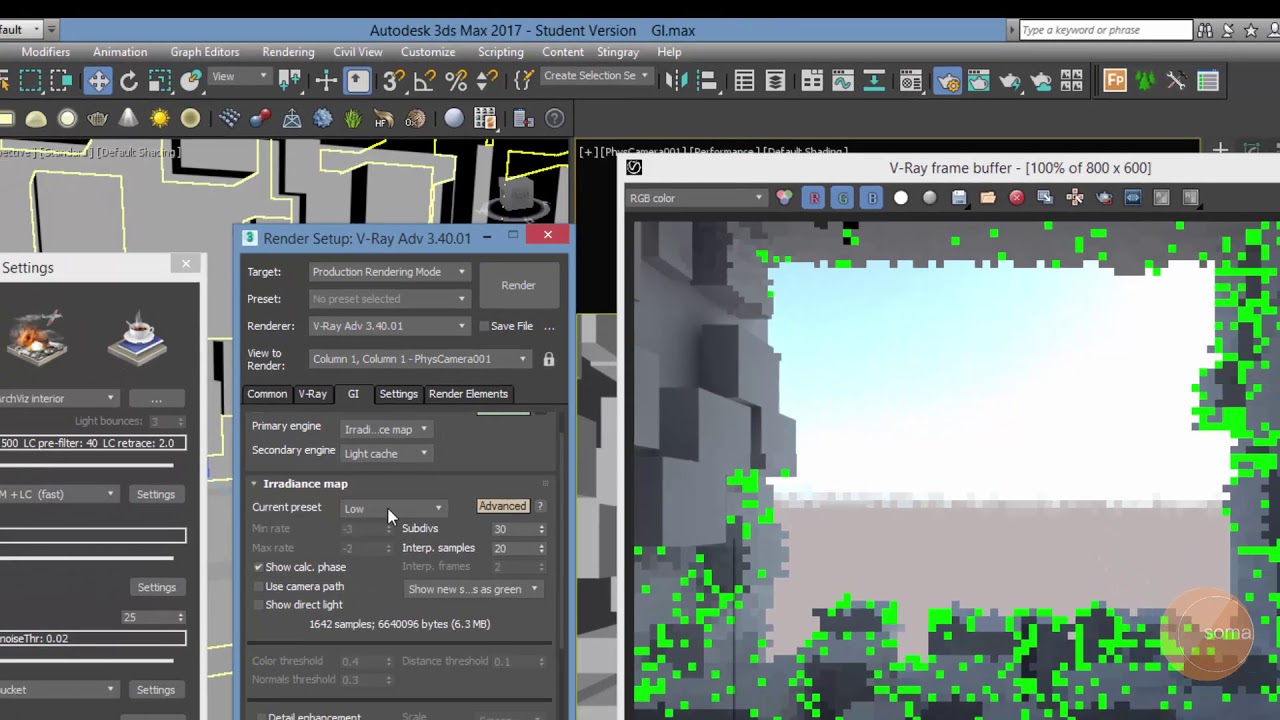Screen dimensions: 1280x720
Task: Click the green grass fur icon
Action: [353, 119]
